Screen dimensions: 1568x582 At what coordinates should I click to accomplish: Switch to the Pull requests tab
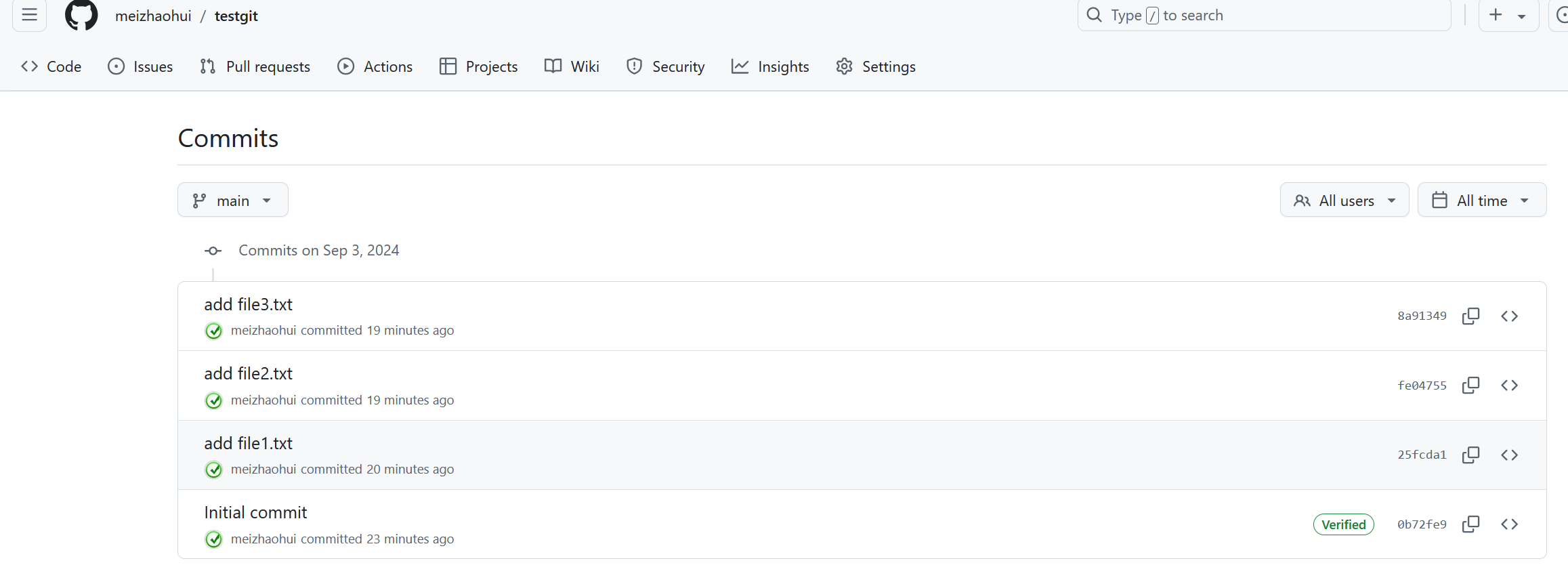255,66
